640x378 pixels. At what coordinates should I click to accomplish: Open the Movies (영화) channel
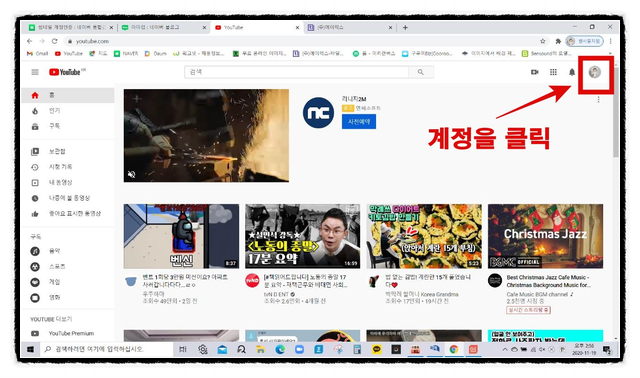coord(68,298)
